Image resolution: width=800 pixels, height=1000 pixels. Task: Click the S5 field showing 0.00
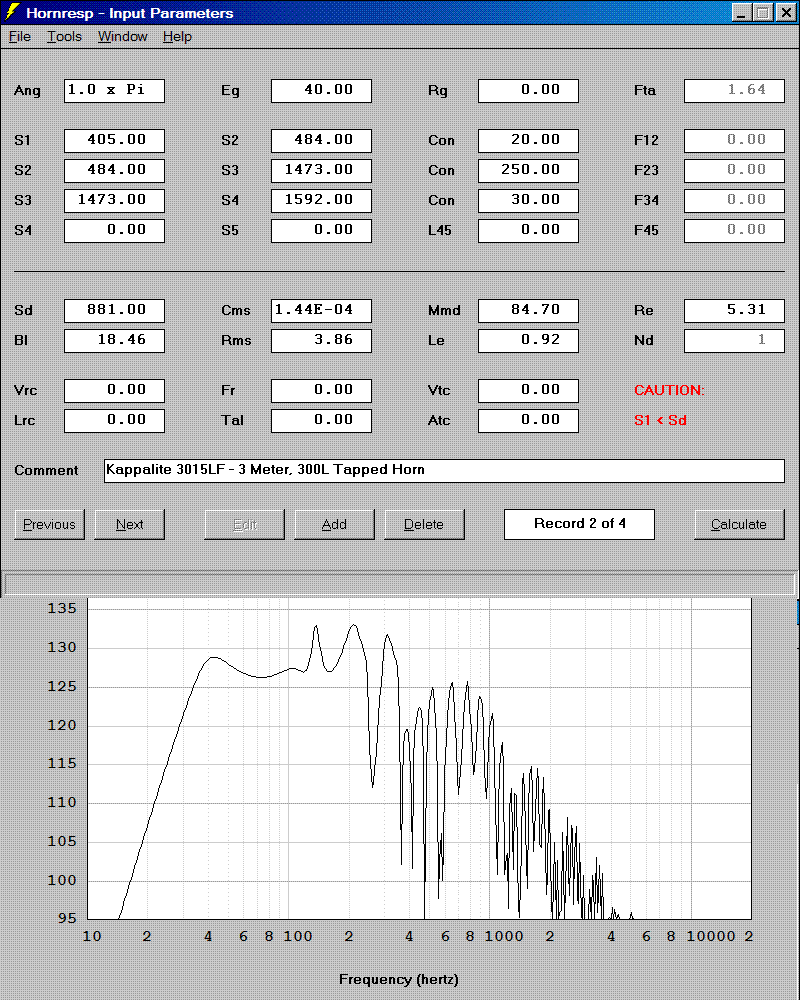321,230
